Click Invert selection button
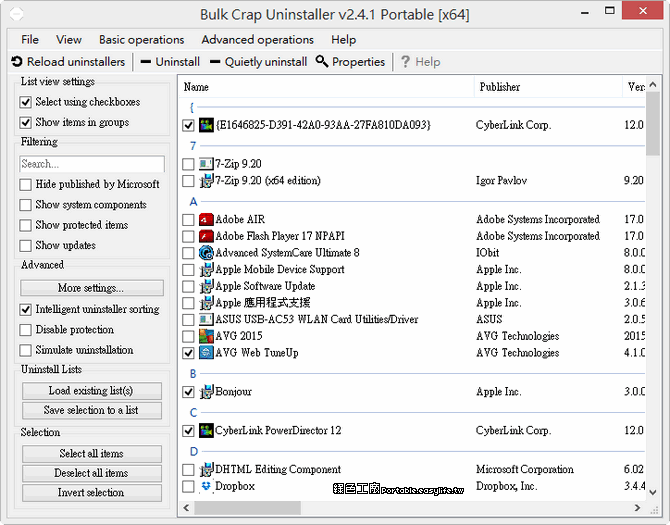 (92, 493)
